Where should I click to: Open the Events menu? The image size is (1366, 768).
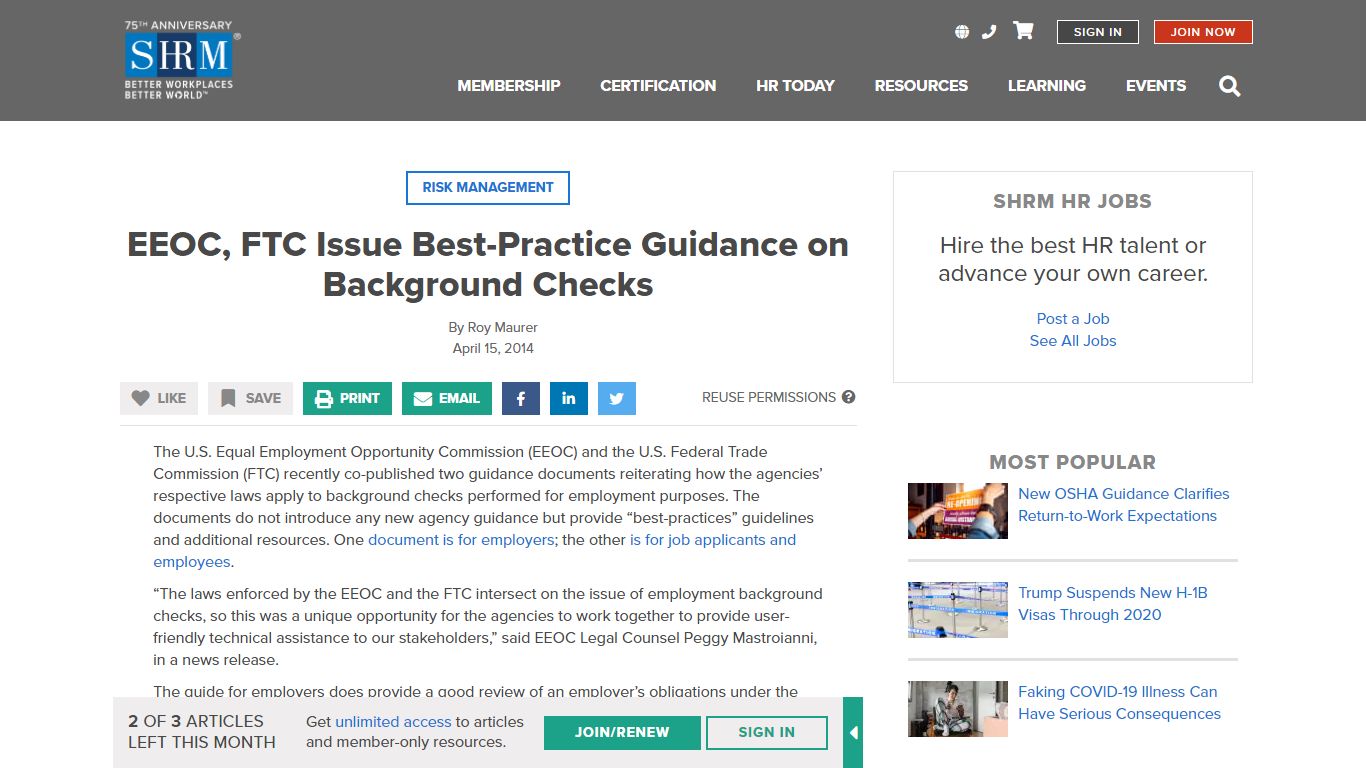pyautogui.click(x=1156, y=86)
